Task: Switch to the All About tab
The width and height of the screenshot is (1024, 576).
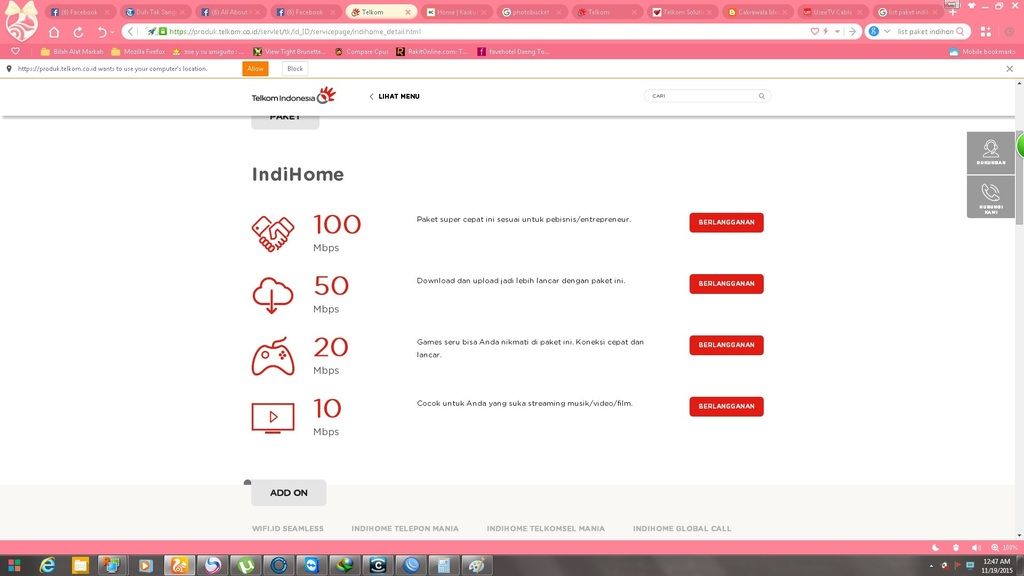Action: pos(231,12)
